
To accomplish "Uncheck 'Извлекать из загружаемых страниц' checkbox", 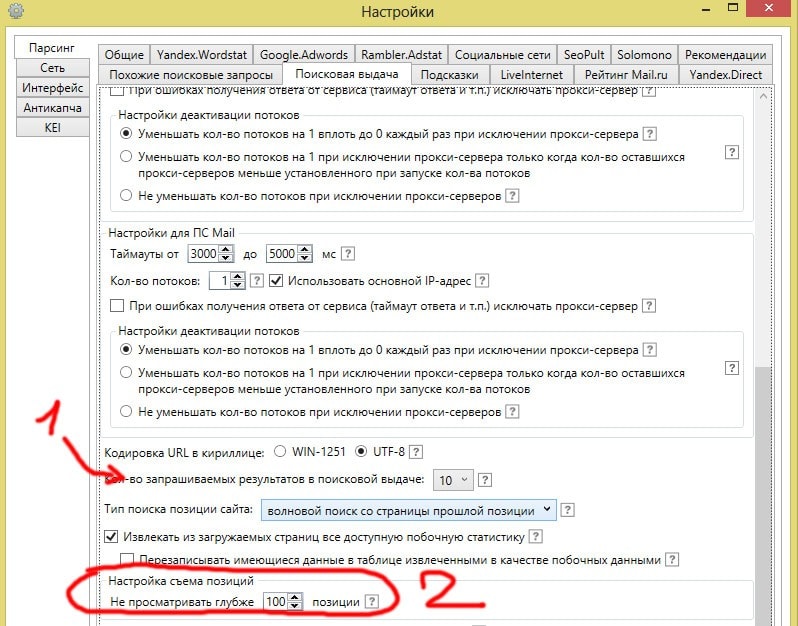I will tap(111, 536).
